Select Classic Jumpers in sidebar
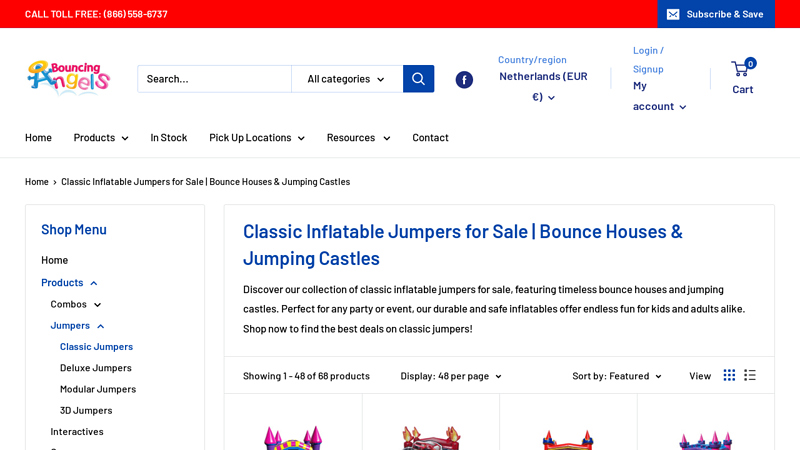 (x=96, y=346)
